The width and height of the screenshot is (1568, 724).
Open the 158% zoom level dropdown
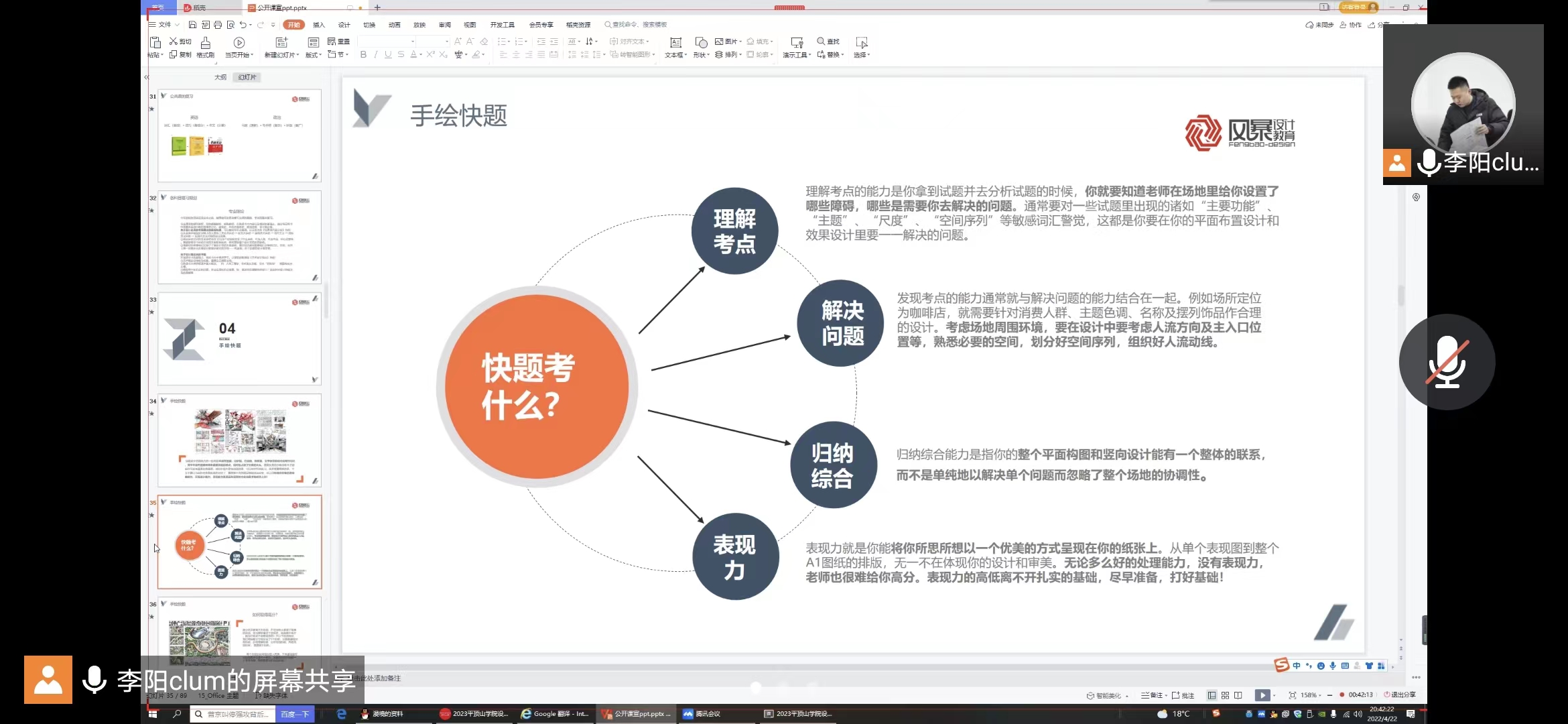coord(1311,695)
